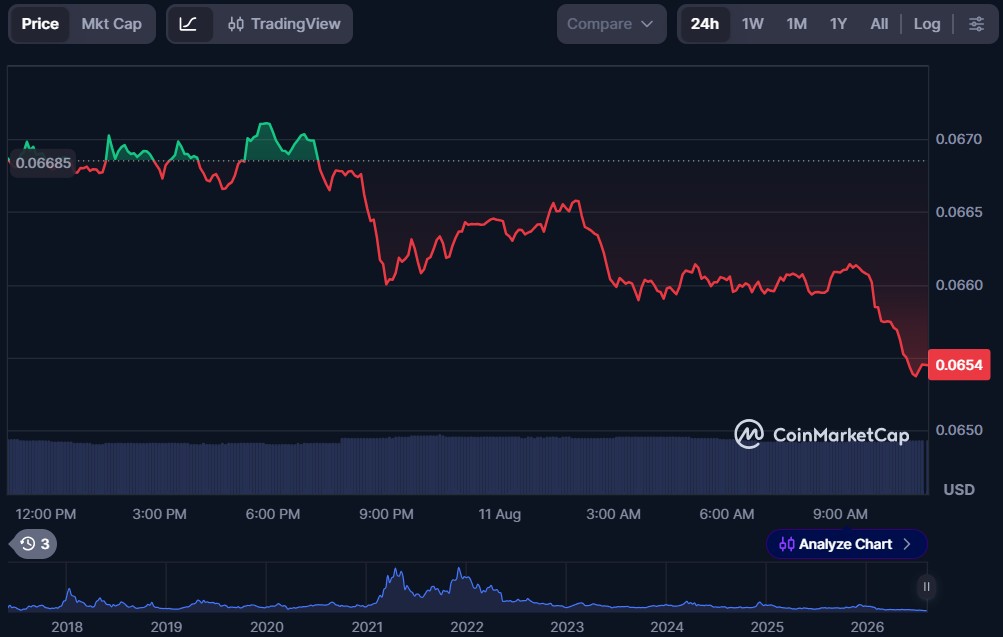1003x637 pixels.
Task: Click the candlestick icon in Analyze Chart
Action: coord(787,544)
